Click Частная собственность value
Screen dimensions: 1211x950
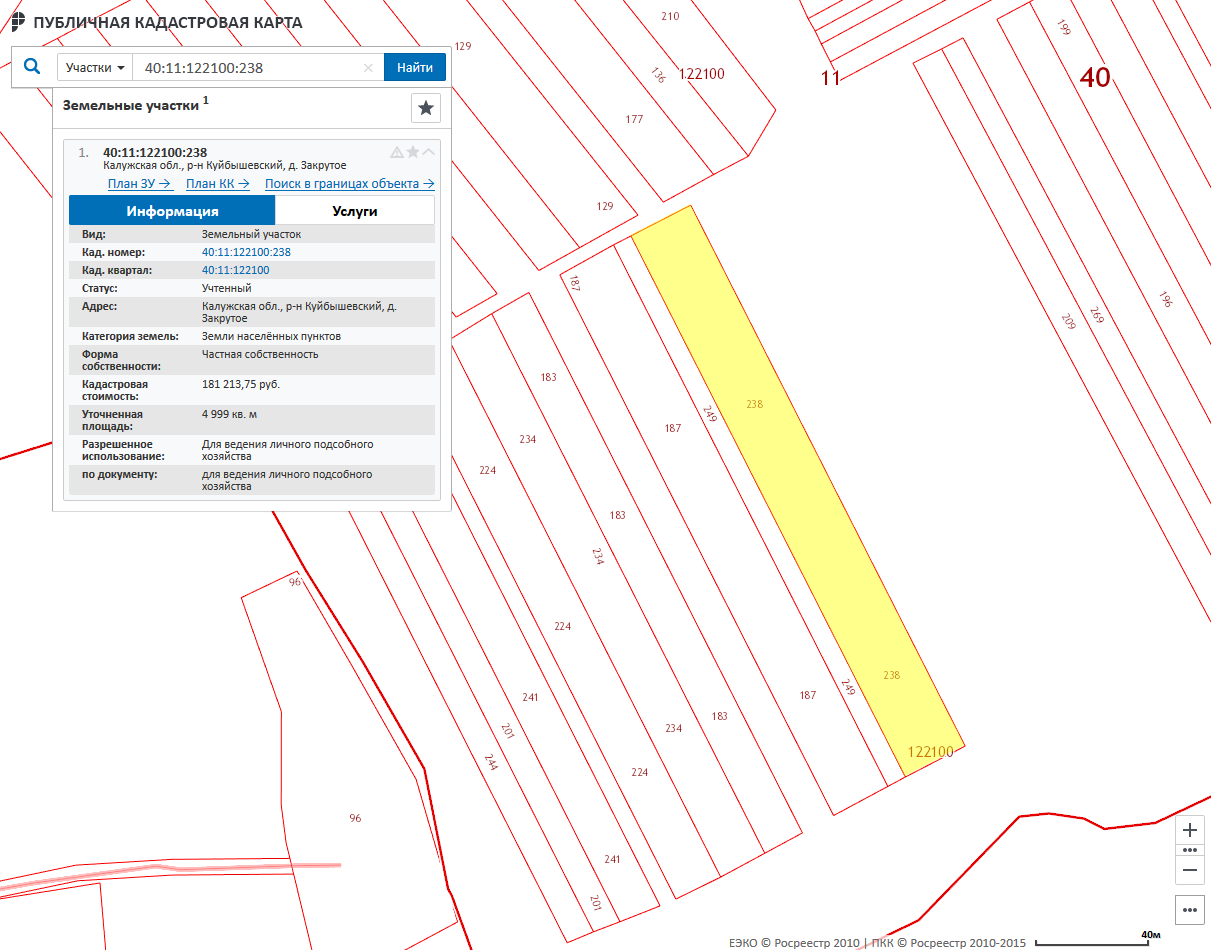(260, 354)
